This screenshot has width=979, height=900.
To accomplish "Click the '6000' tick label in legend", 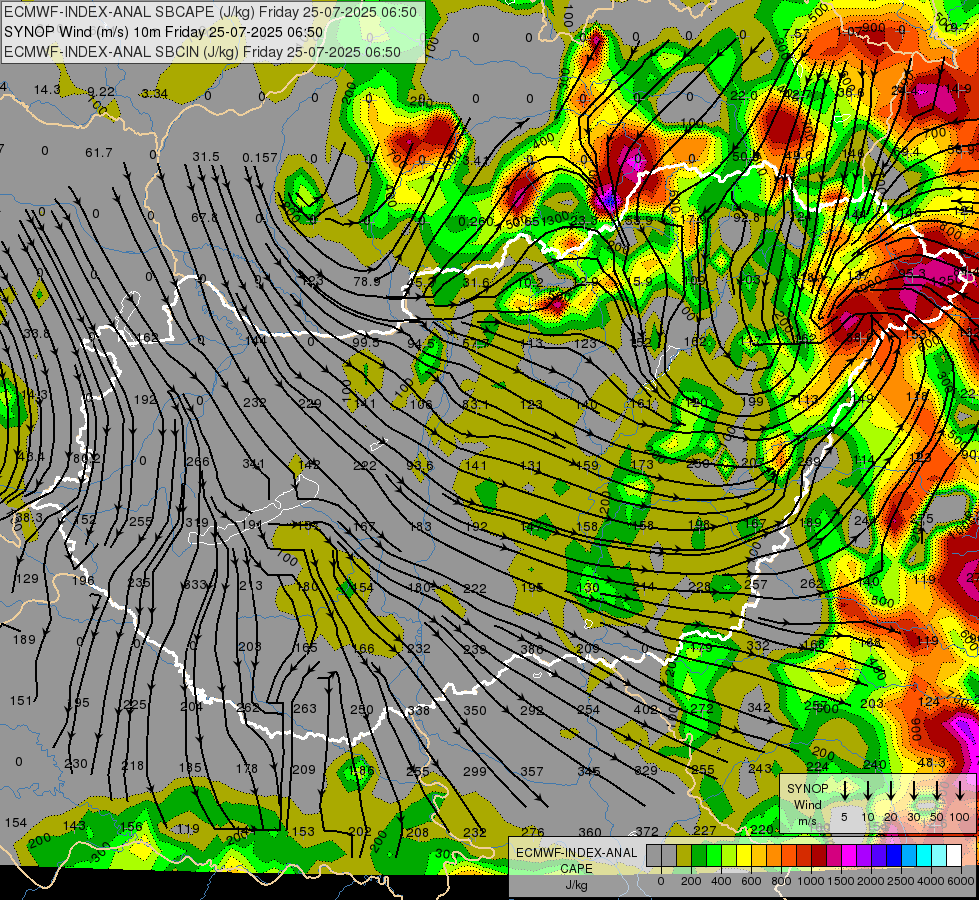I will 960,881.
